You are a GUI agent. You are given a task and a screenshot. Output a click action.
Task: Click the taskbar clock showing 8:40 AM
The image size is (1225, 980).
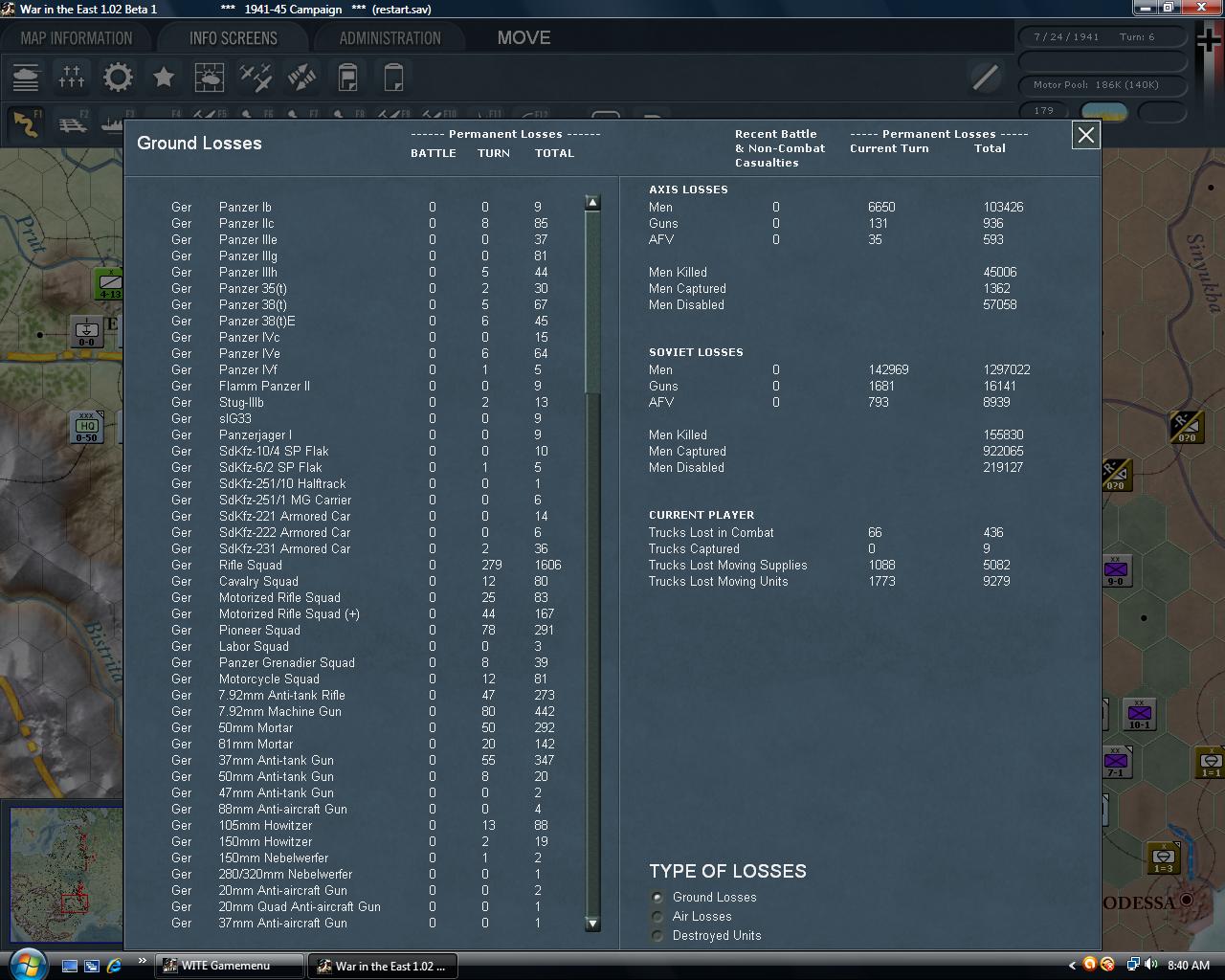click(1189, 965)
